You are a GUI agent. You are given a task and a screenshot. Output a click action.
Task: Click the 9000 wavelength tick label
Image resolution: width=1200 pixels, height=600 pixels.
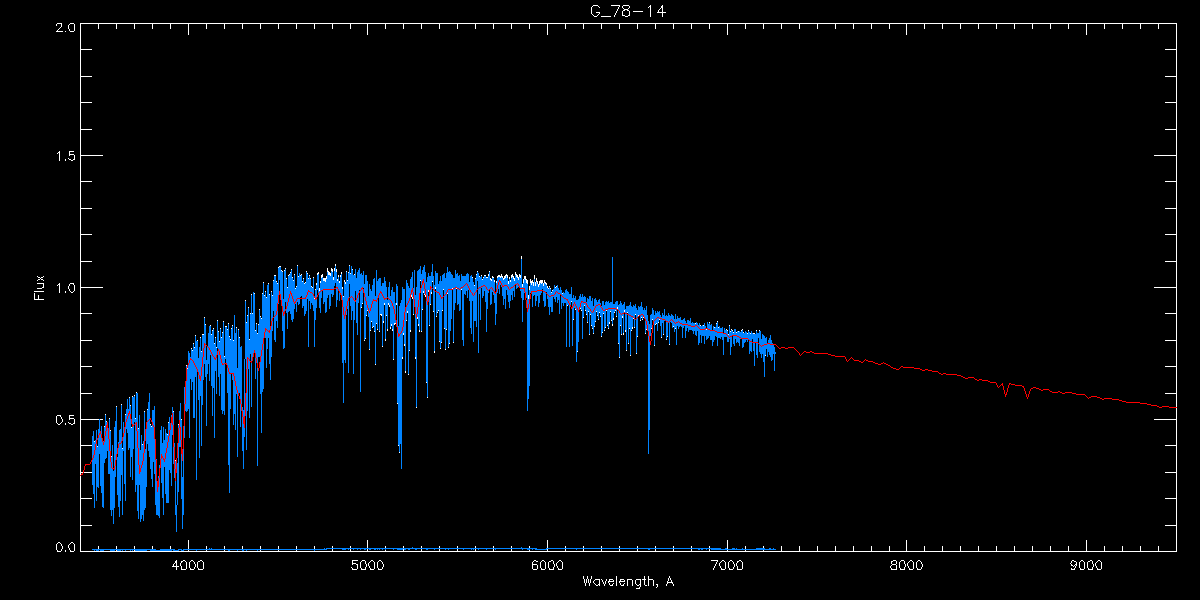[1086, 565]
